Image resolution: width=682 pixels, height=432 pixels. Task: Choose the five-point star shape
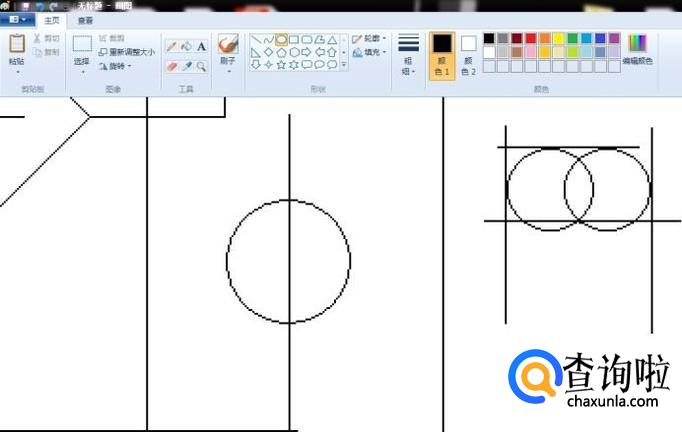[x=282, y=65]
